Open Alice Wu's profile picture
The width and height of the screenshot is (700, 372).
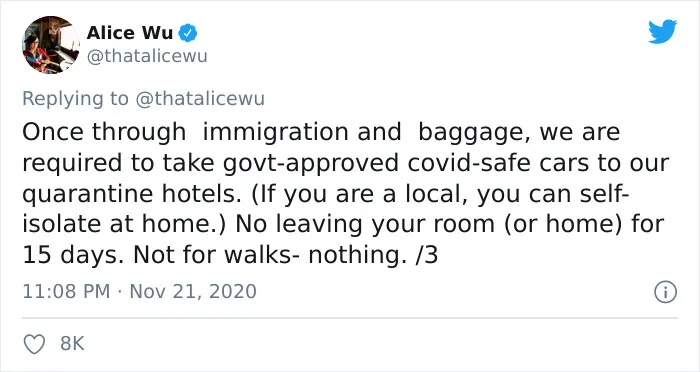pyautogui.click(x=51, y=45)
